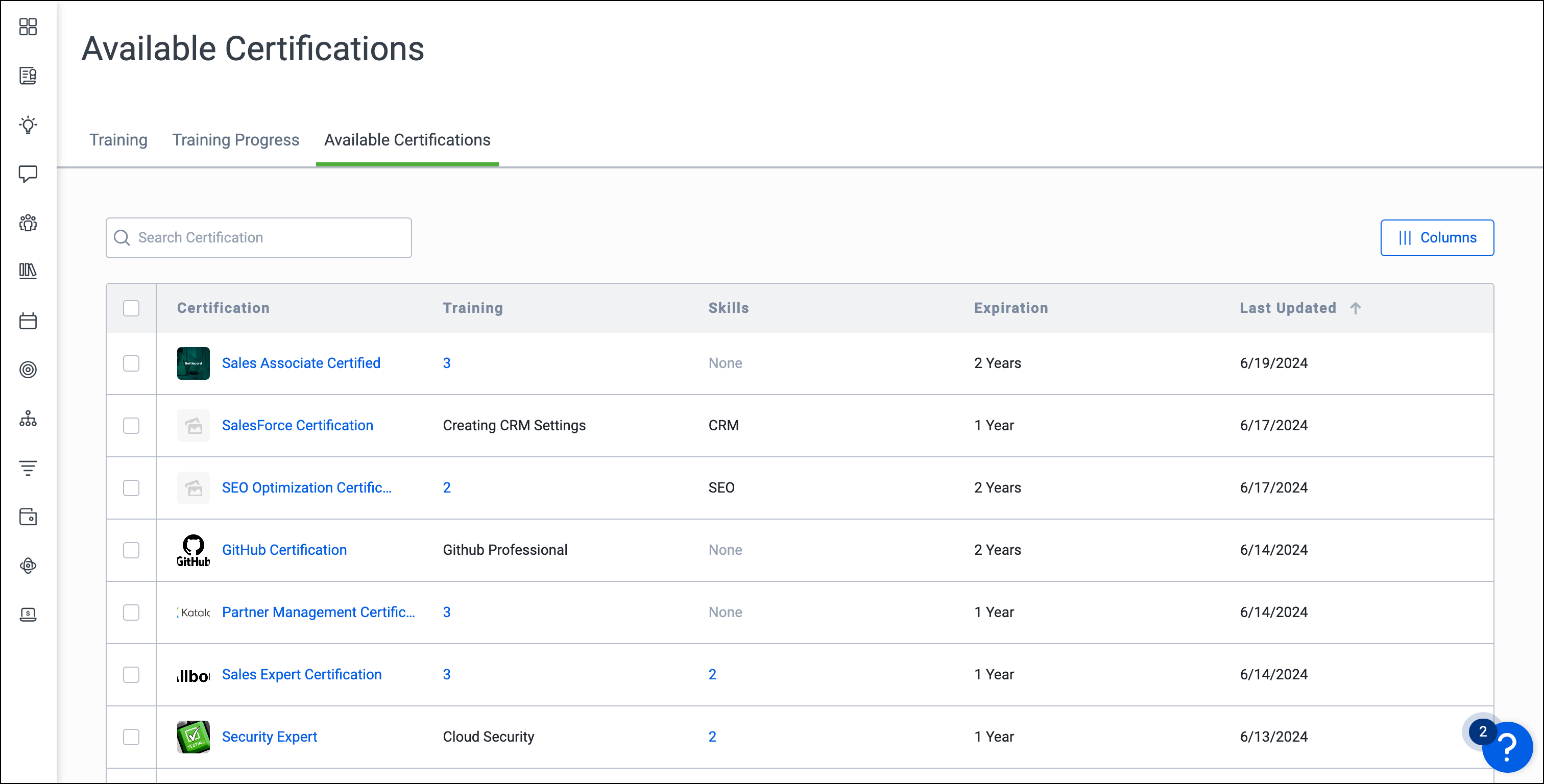Focus the Search Certification input field

(258, 238)
